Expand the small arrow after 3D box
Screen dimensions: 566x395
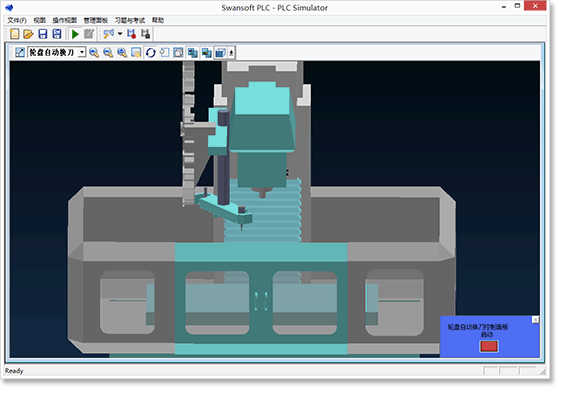pos(231,53)
